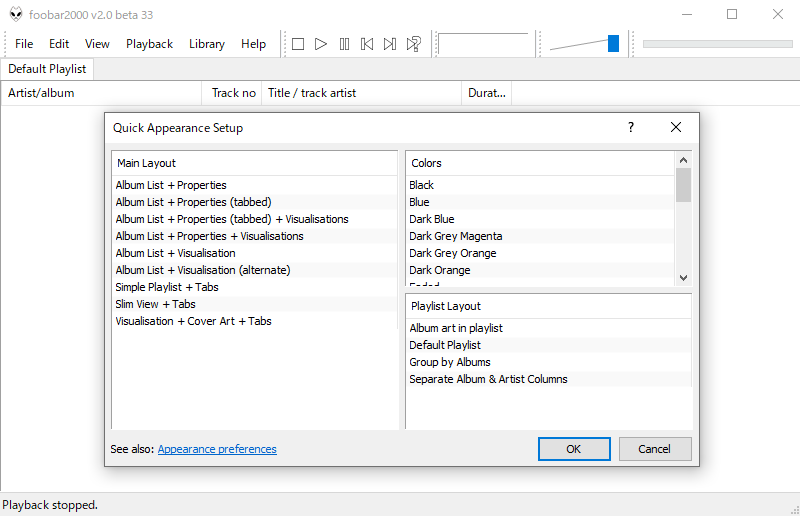800x516 pixels.
Task: Open the Edit menu
Action: (x=59, y=44)
